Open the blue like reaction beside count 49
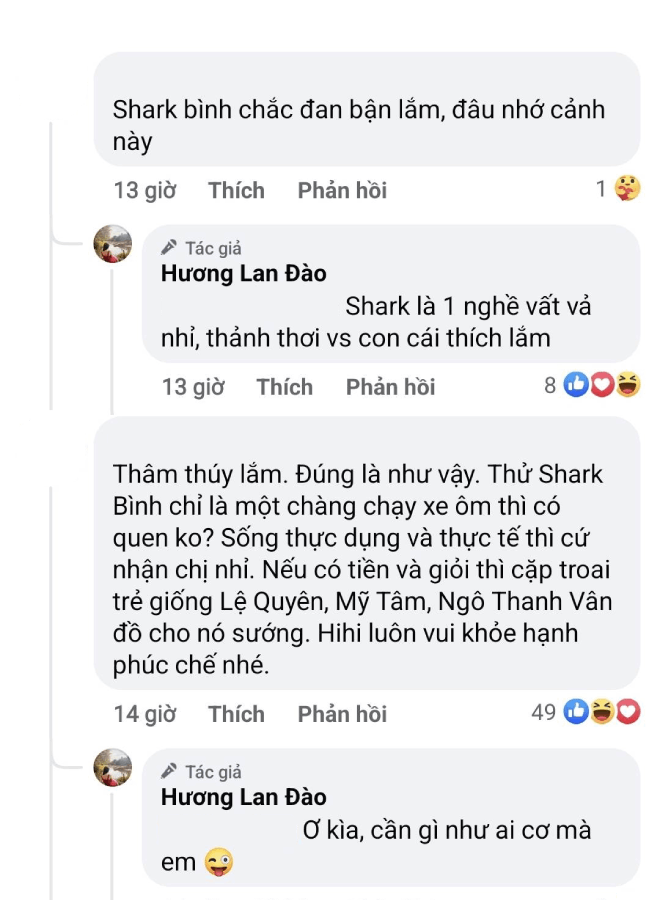Screen dimensions: 660x900 576,712
